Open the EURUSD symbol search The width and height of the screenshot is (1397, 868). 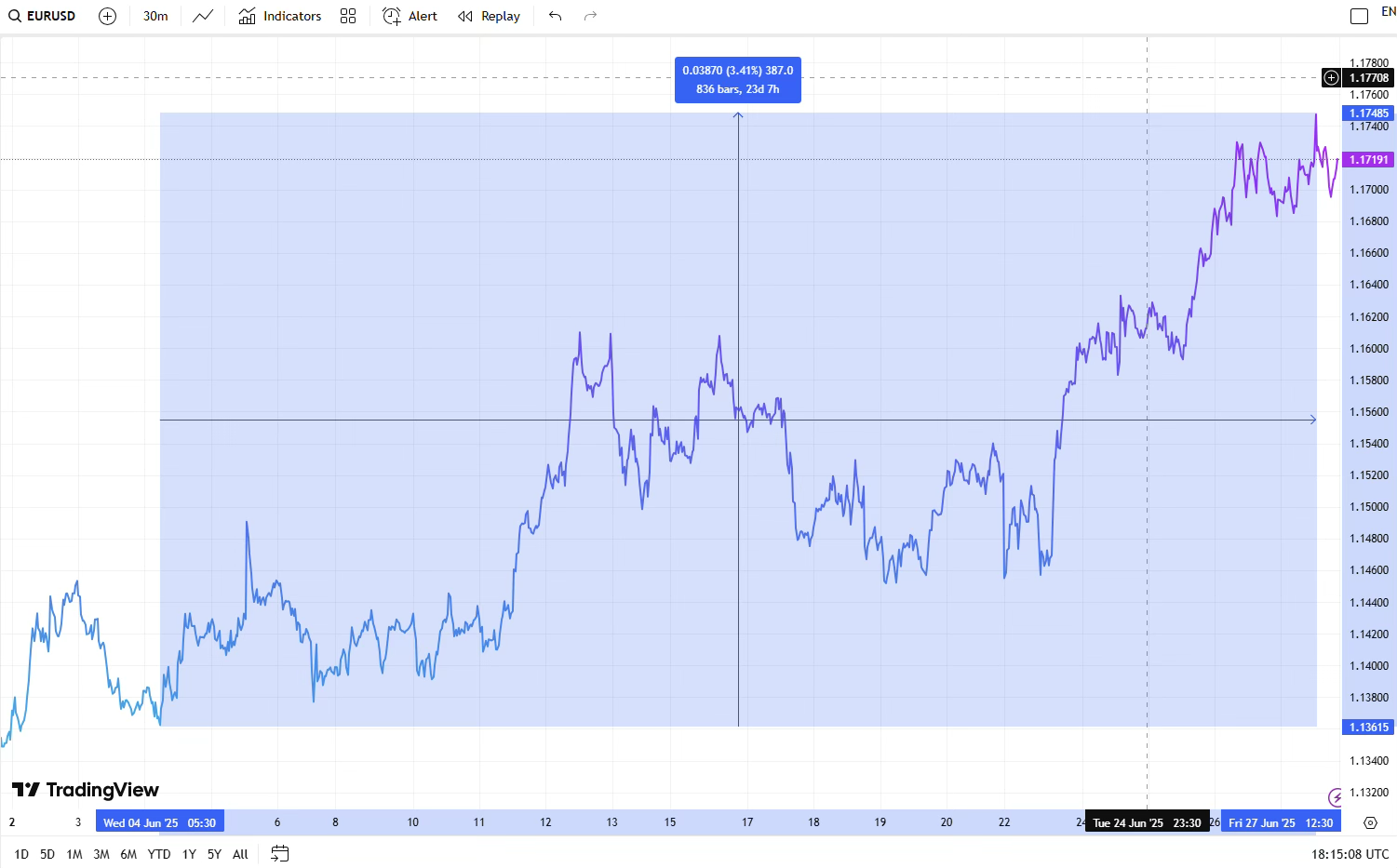43,16
